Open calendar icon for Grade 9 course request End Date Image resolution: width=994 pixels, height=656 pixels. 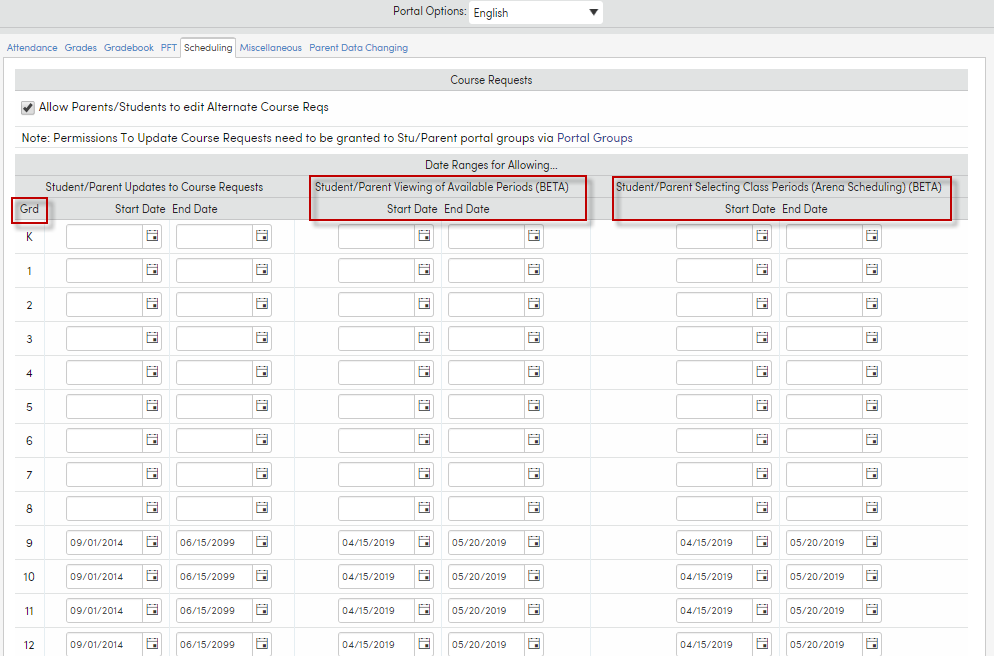point(262,542)
